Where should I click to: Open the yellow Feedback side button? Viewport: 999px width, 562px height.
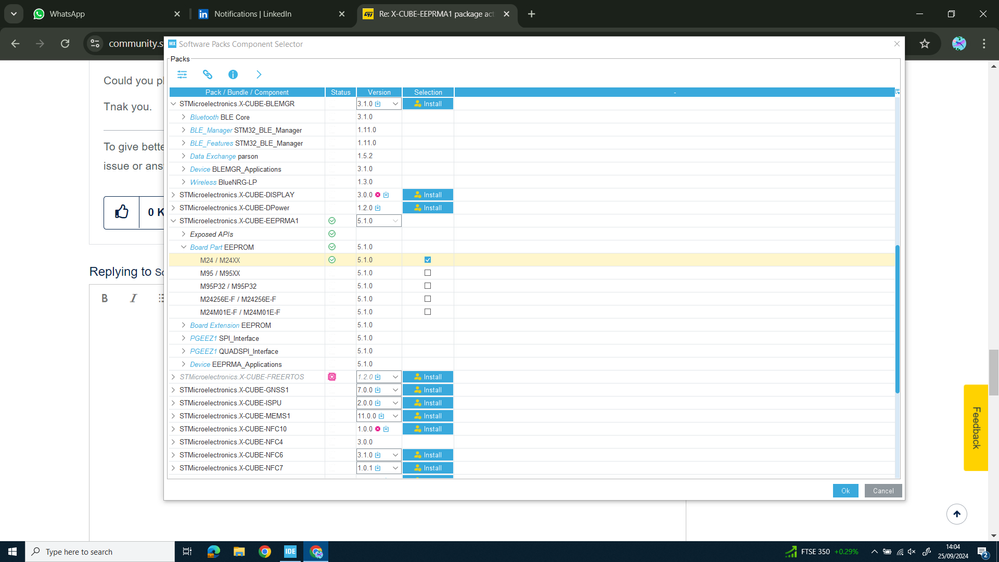975,428
